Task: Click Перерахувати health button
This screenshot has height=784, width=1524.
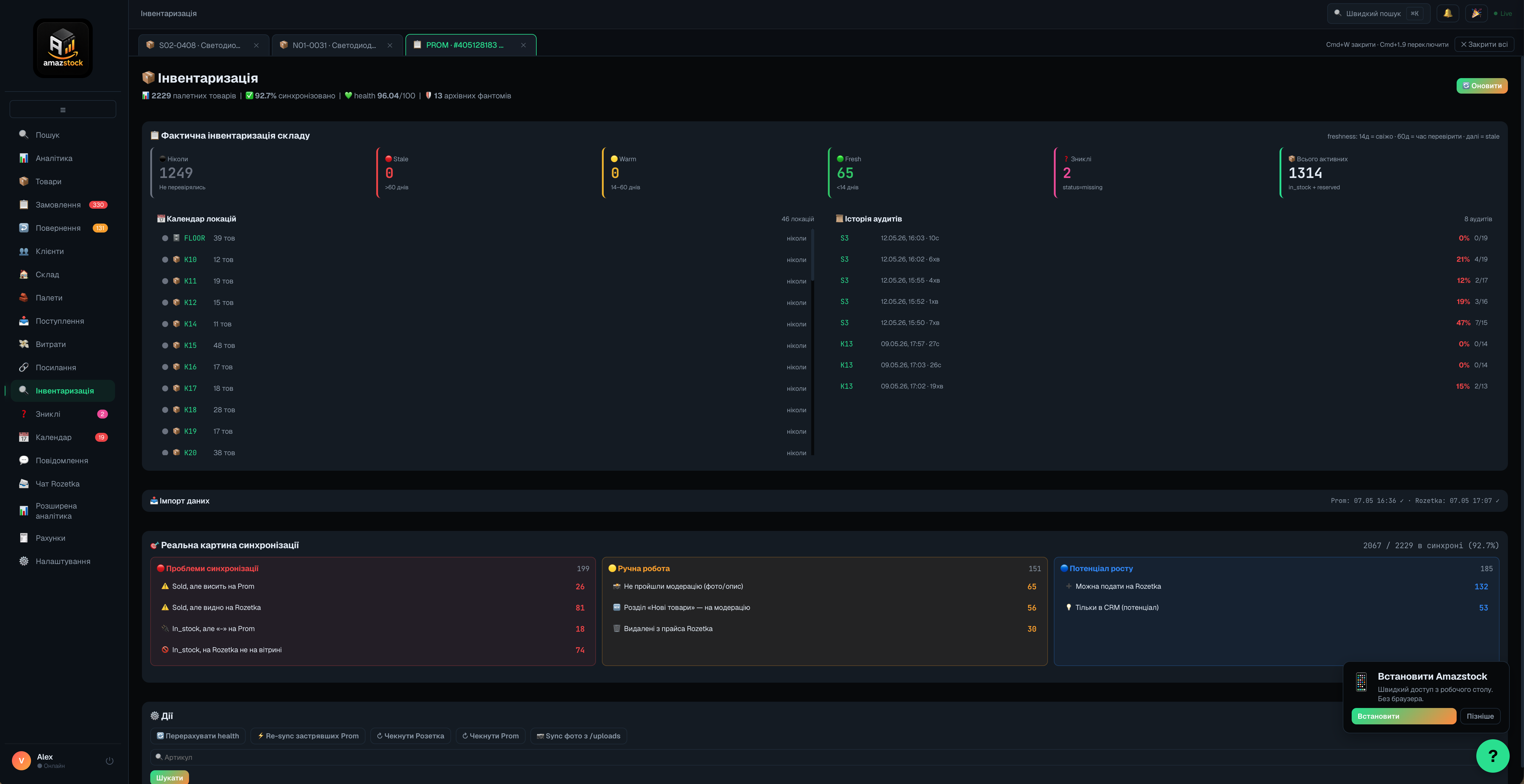Action: point(198,736)
